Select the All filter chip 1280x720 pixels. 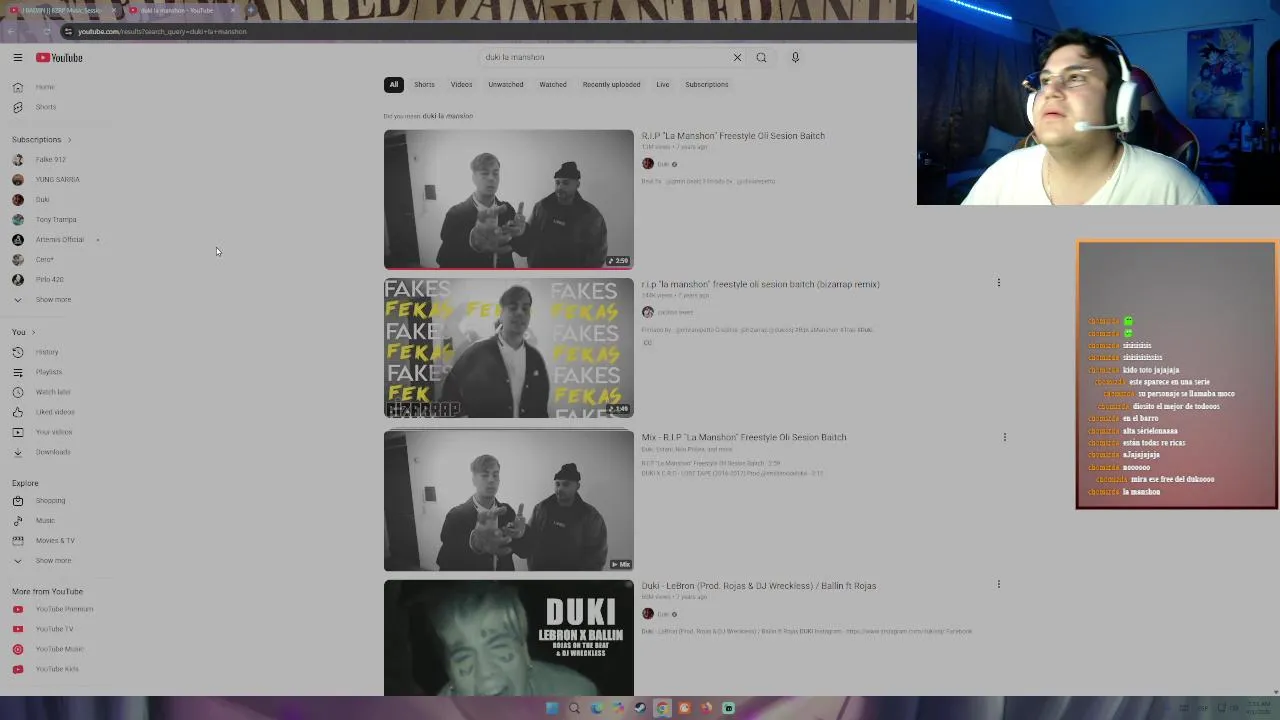click(394, 84)
